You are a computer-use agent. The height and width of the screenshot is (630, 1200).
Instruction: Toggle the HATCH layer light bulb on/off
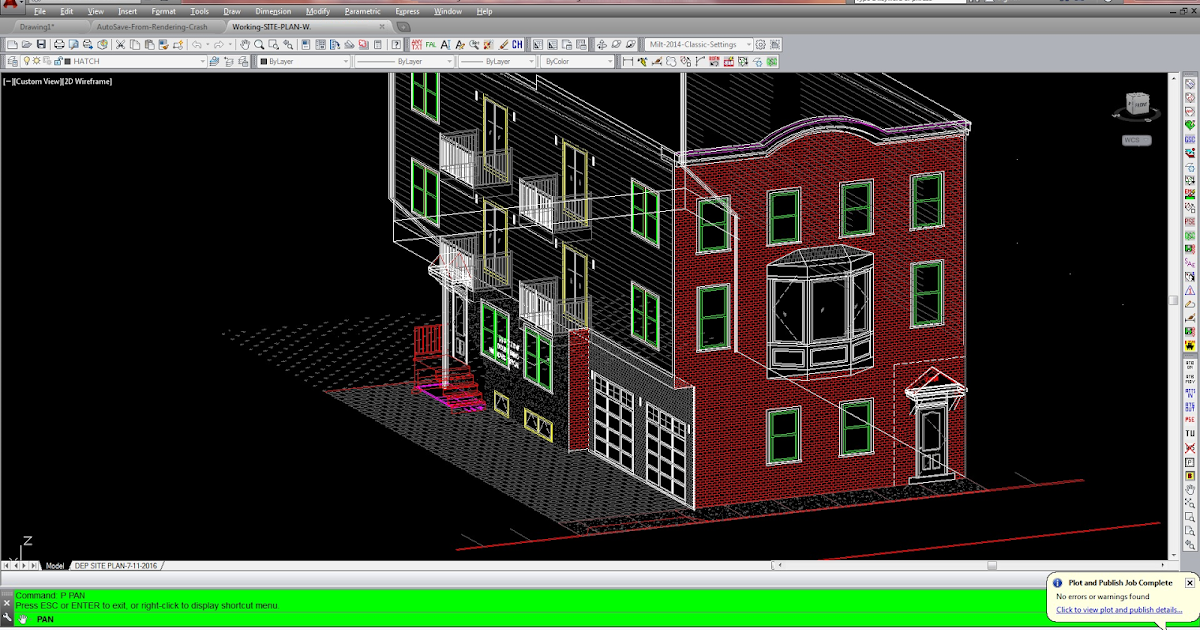[x=27, y=60]
